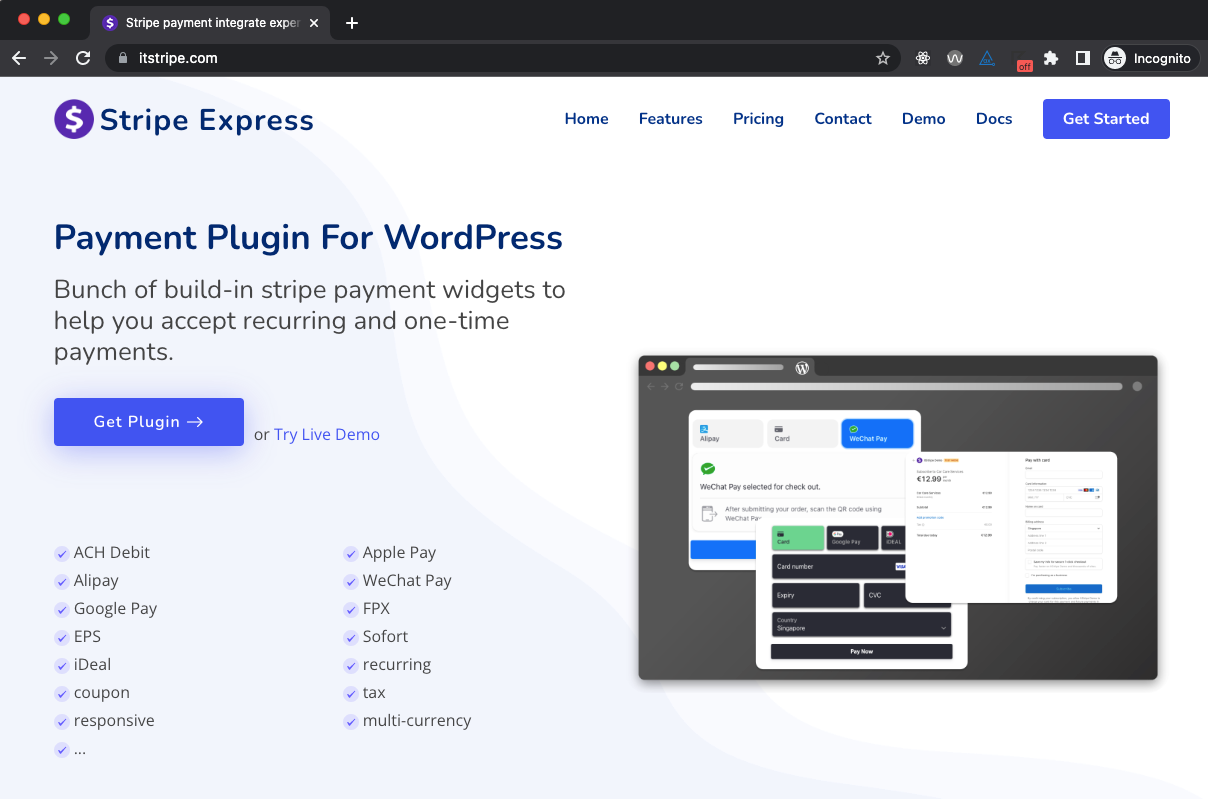Go to the Docs navigation link
Image resolution: width=1208 pixels, height=799 pixels.
click(x=993, y=119)
